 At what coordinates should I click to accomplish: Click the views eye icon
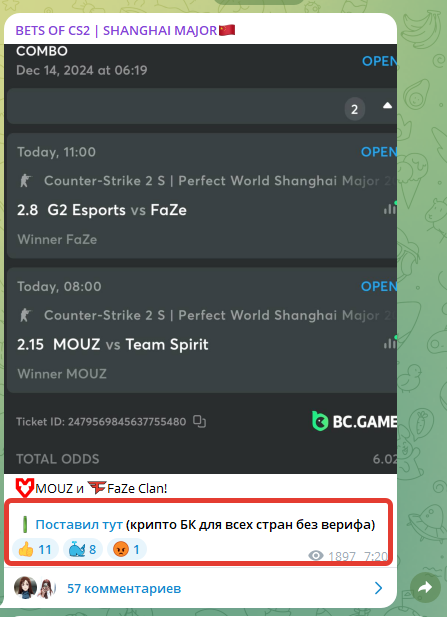(316, 556)
